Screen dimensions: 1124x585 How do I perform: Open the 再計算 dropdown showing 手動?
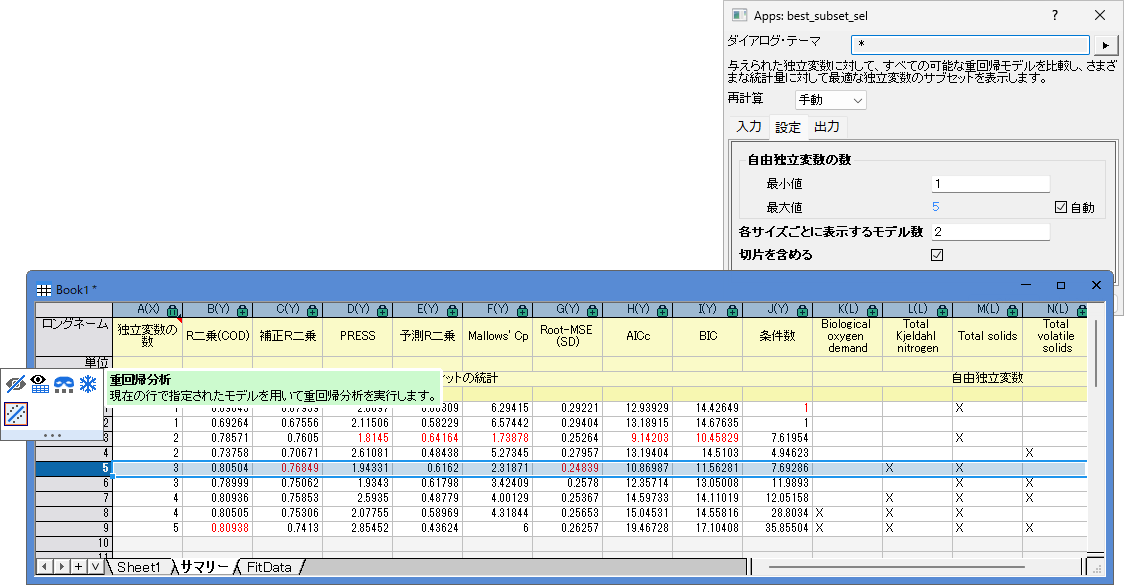coord(830,100)
